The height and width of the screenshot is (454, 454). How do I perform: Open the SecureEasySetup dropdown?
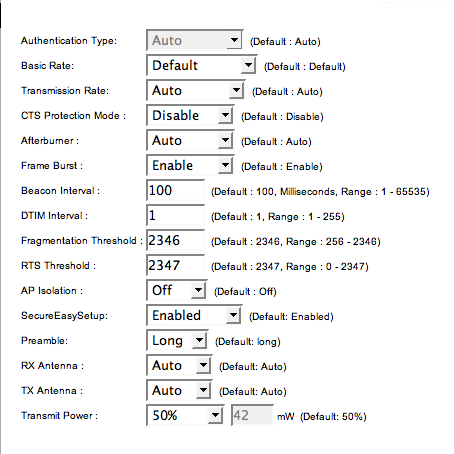[194, 315]
